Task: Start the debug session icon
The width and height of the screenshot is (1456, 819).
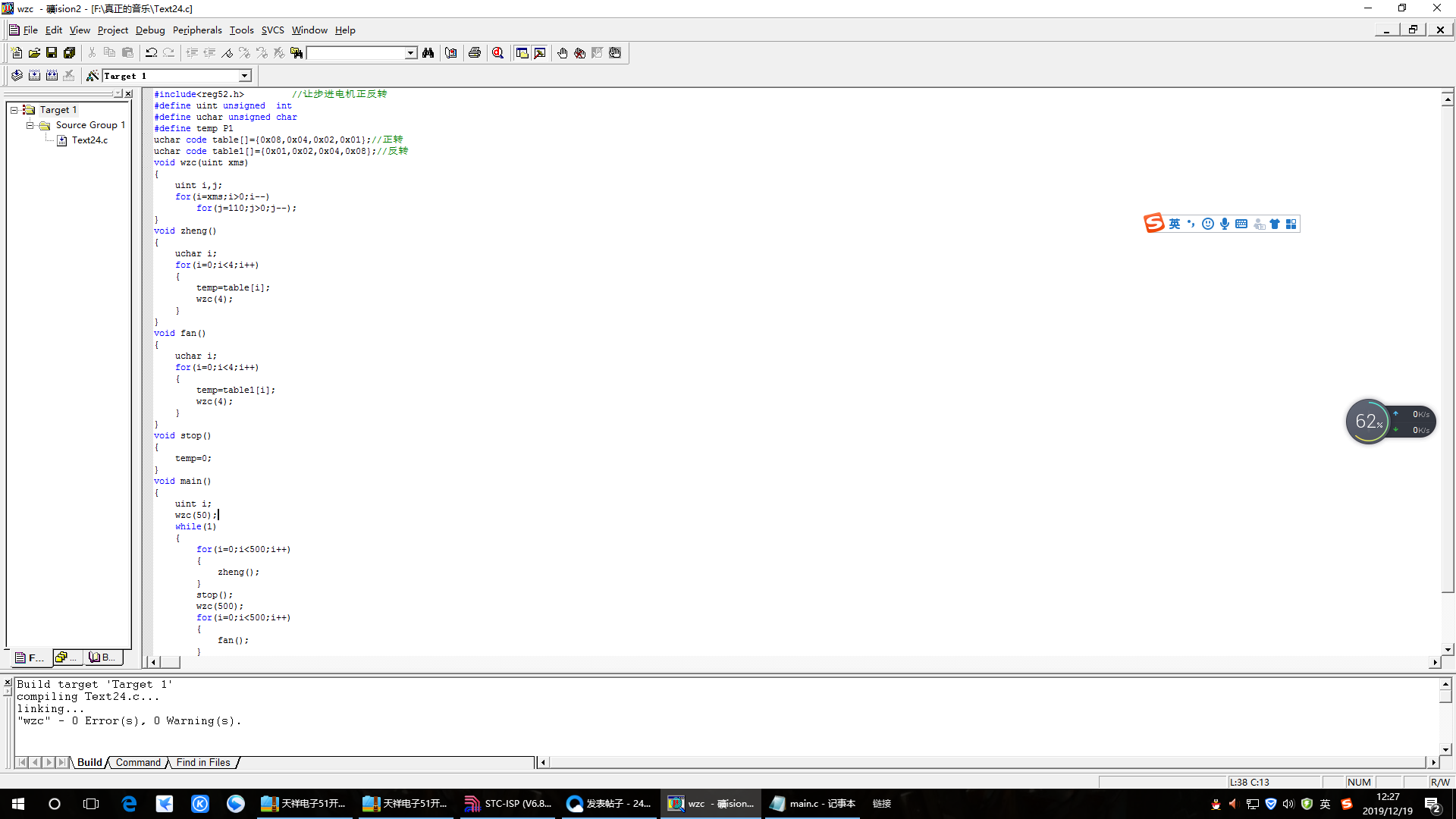Action: 498,52
